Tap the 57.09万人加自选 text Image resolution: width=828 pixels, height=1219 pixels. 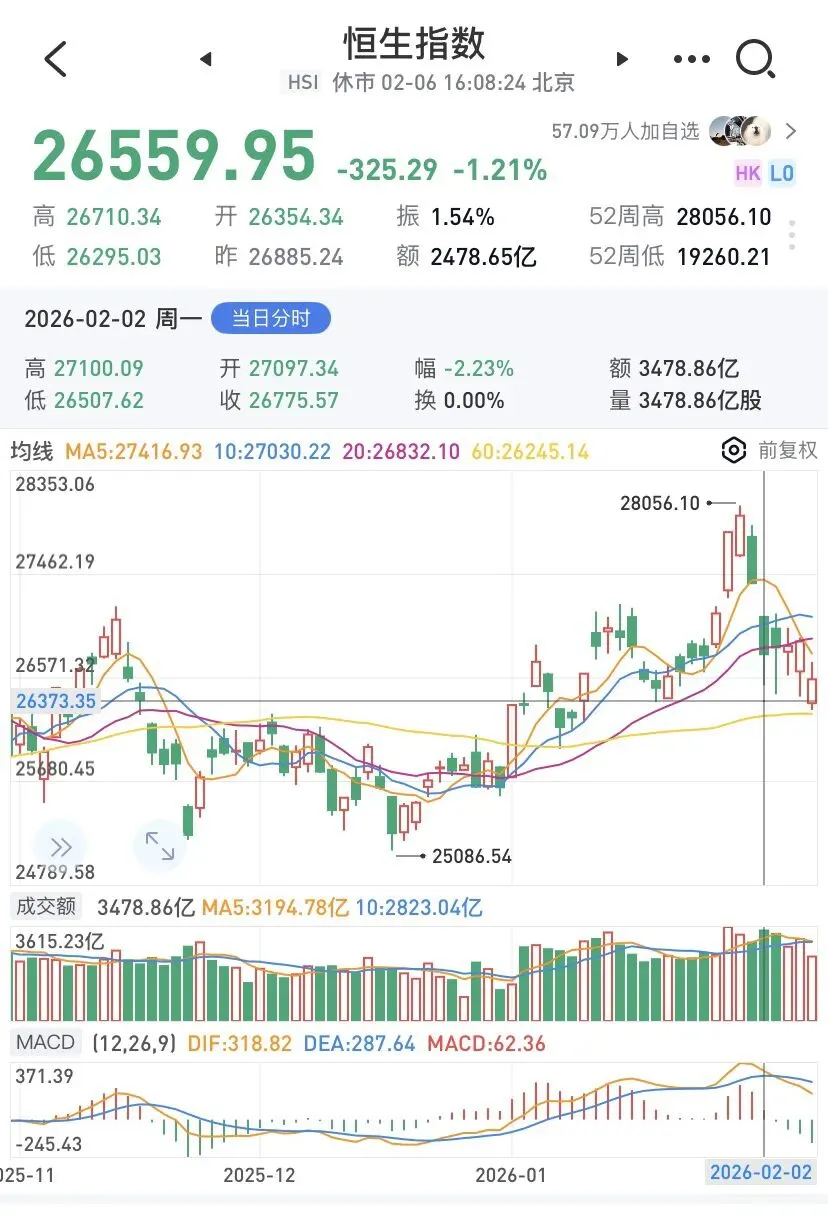click(626, 131)
